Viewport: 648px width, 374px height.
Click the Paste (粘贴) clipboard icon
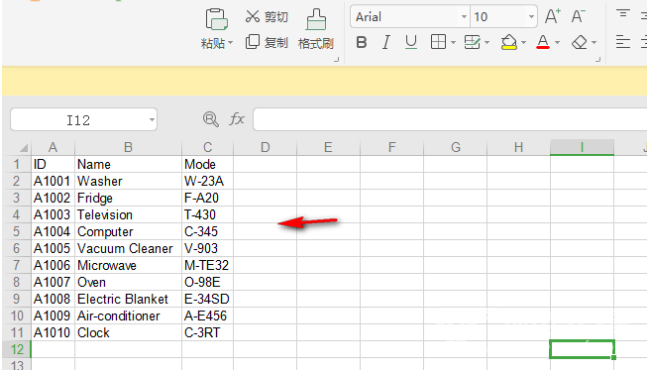pos(217,19)
